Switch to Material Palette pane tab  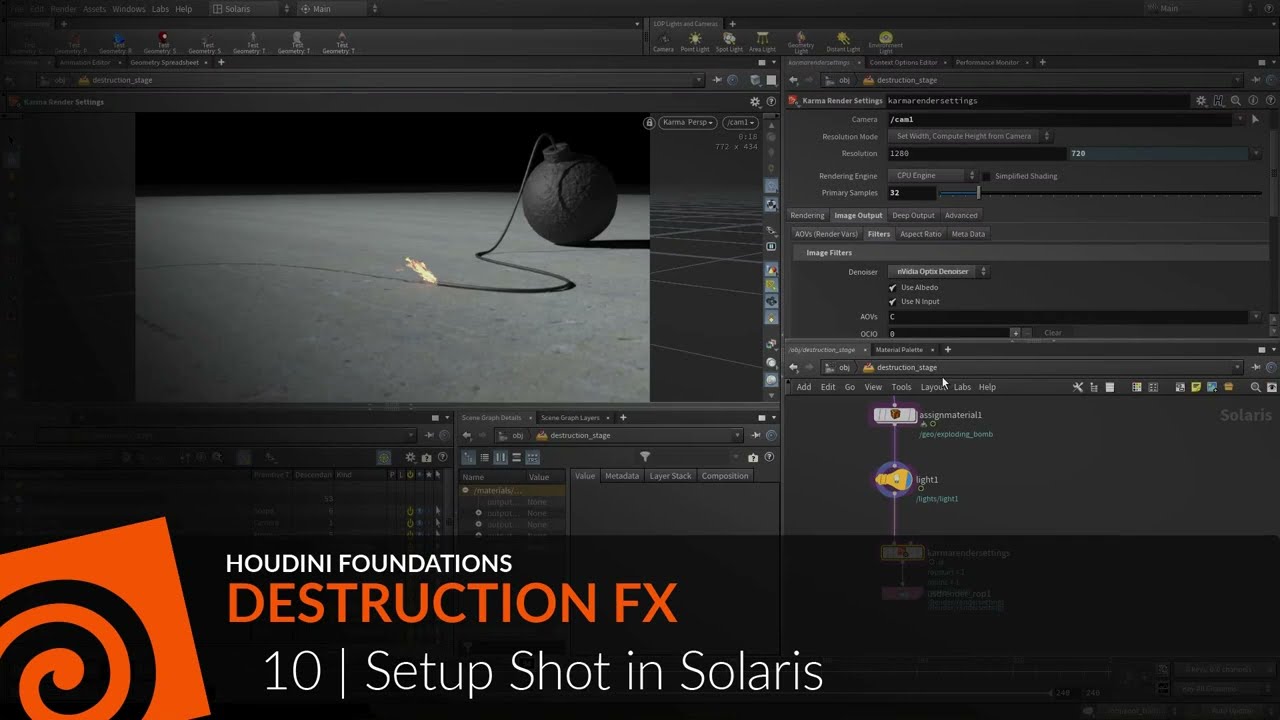(x=899, y=350)
